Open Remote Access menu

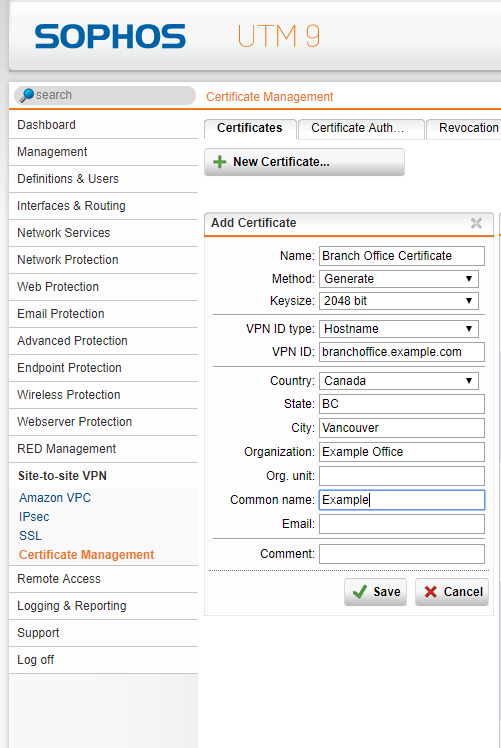pos(103,579)
